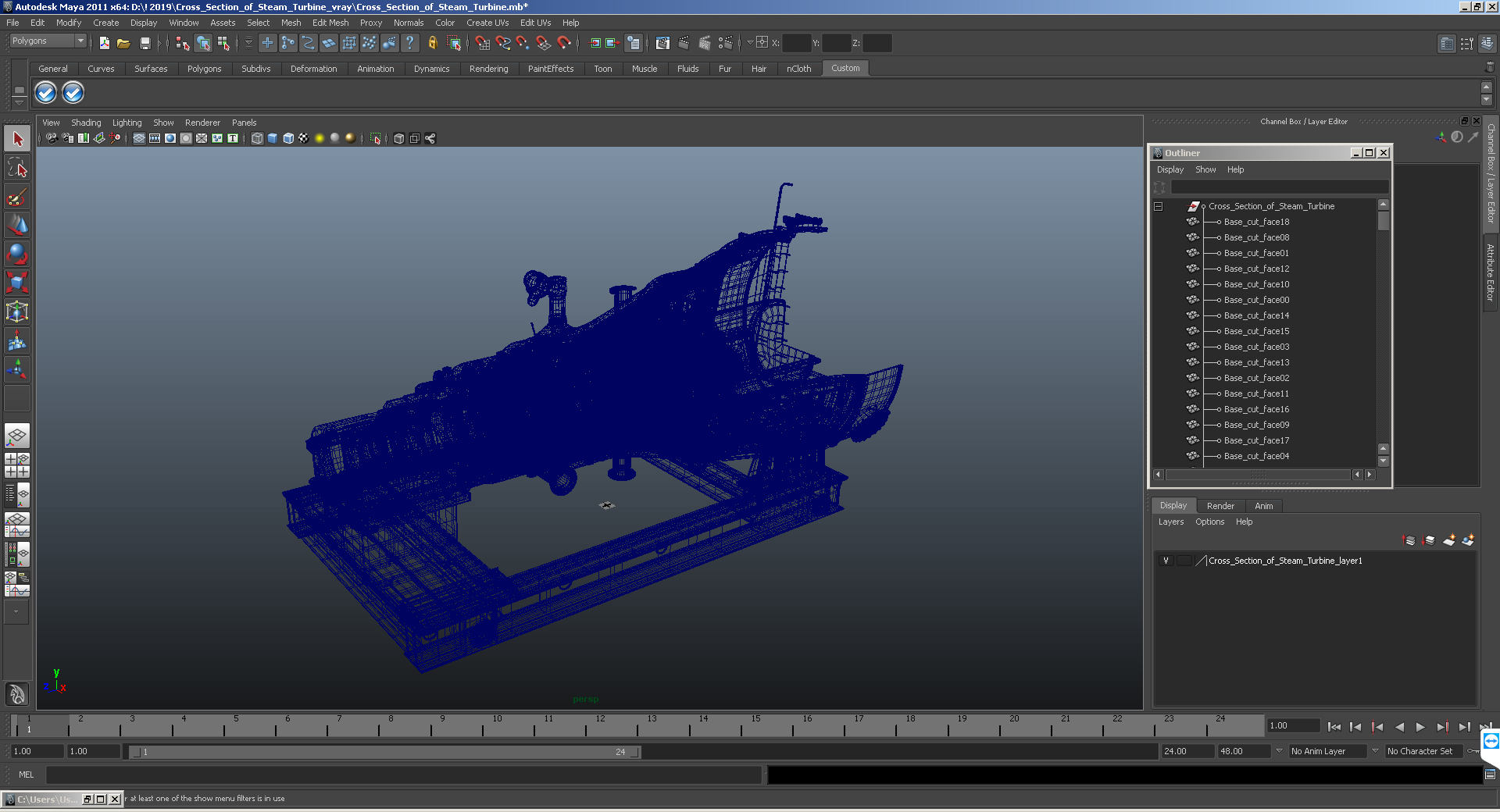Open the Render layer tab
Image resolution: width=1500 pixels, height=812 pixels.
[x=1220, y=506]
